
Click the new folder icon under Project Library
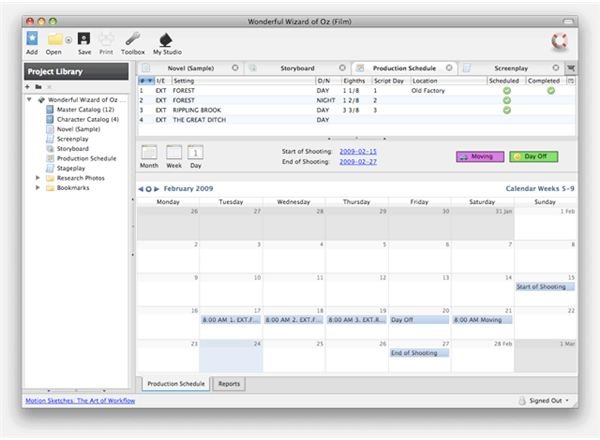point(38,87)
